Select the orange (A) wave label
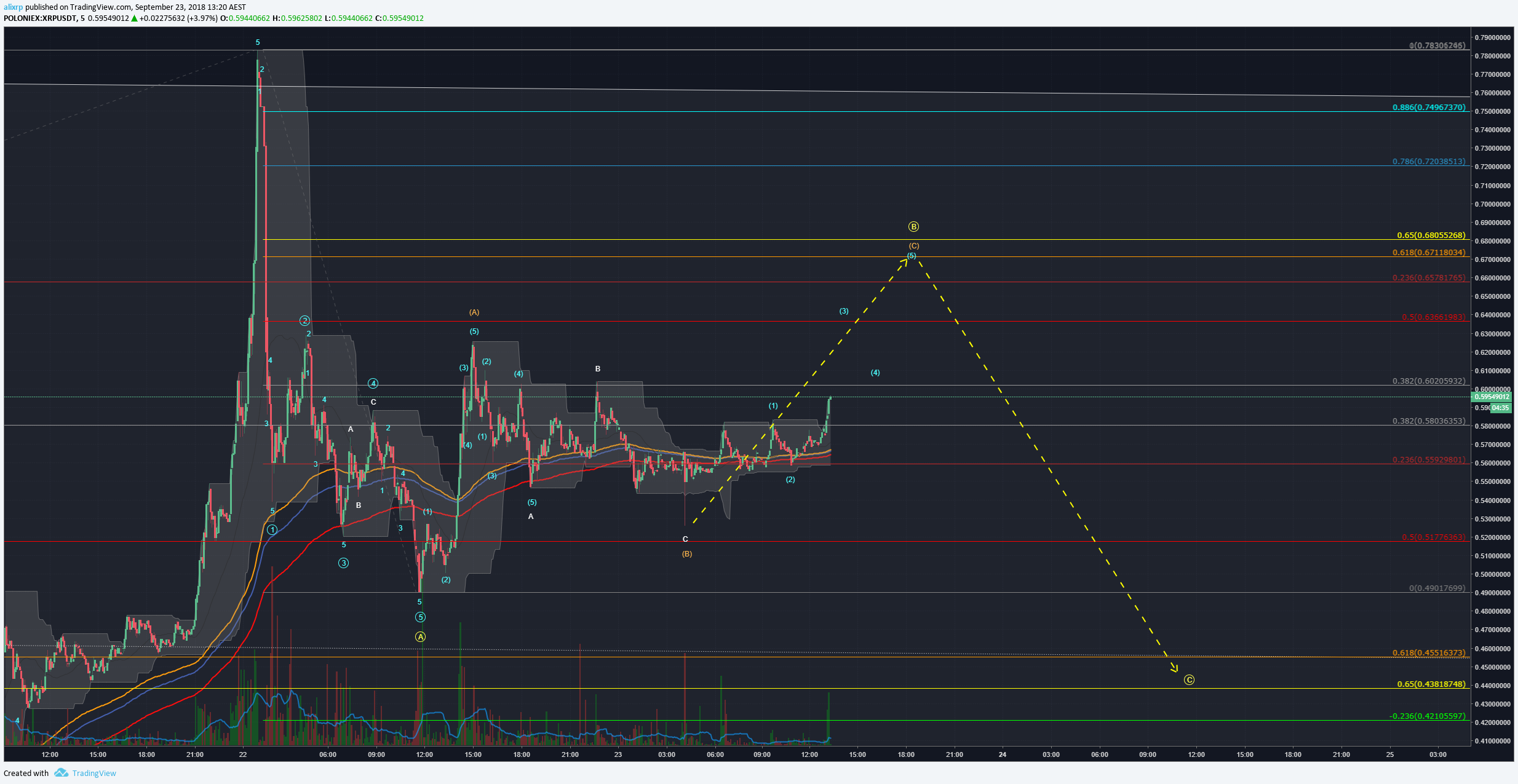The height and width of the screenshot is (784, 1518). [474, 312]
